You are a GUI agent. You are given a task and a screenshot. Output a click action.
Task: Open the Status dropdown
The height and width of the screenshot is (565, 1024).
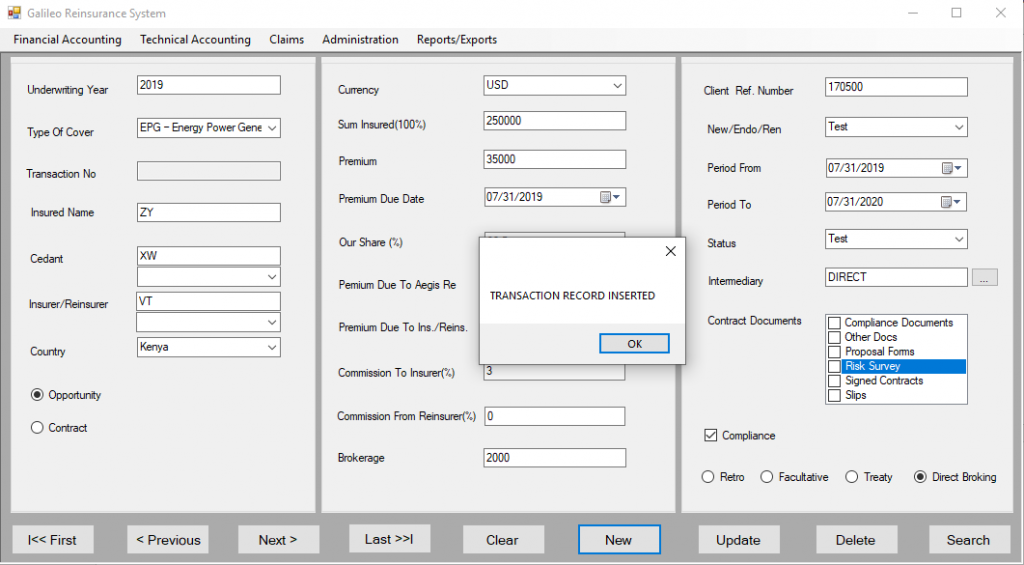point(958,239)
